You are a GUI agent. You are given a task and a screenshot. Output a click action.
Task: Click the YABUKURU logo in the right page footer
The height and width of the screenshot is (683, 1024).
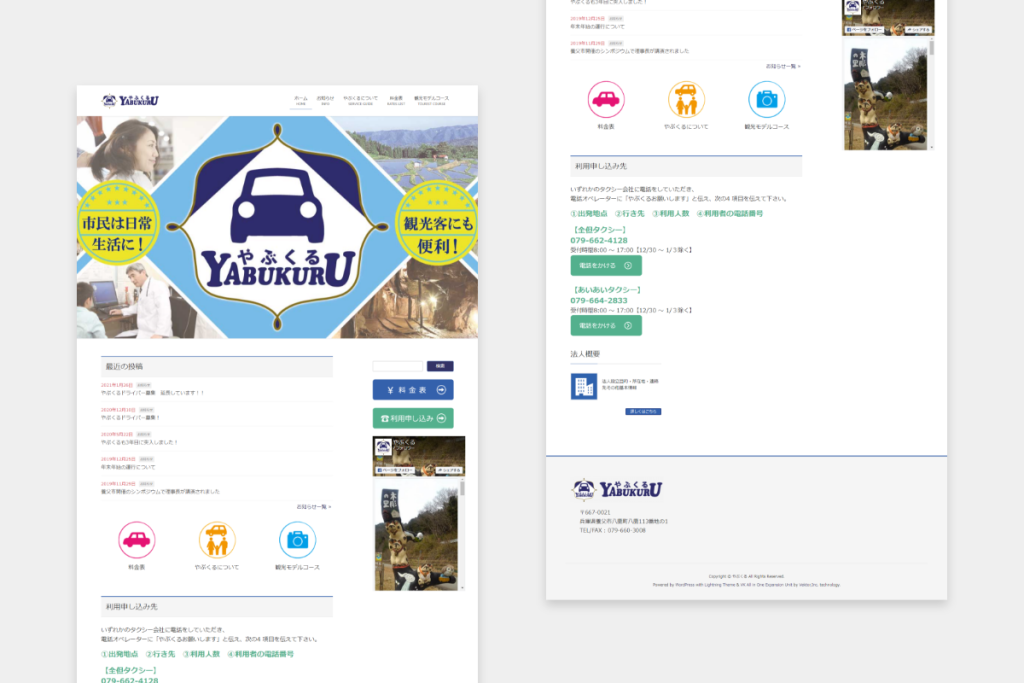617,489
